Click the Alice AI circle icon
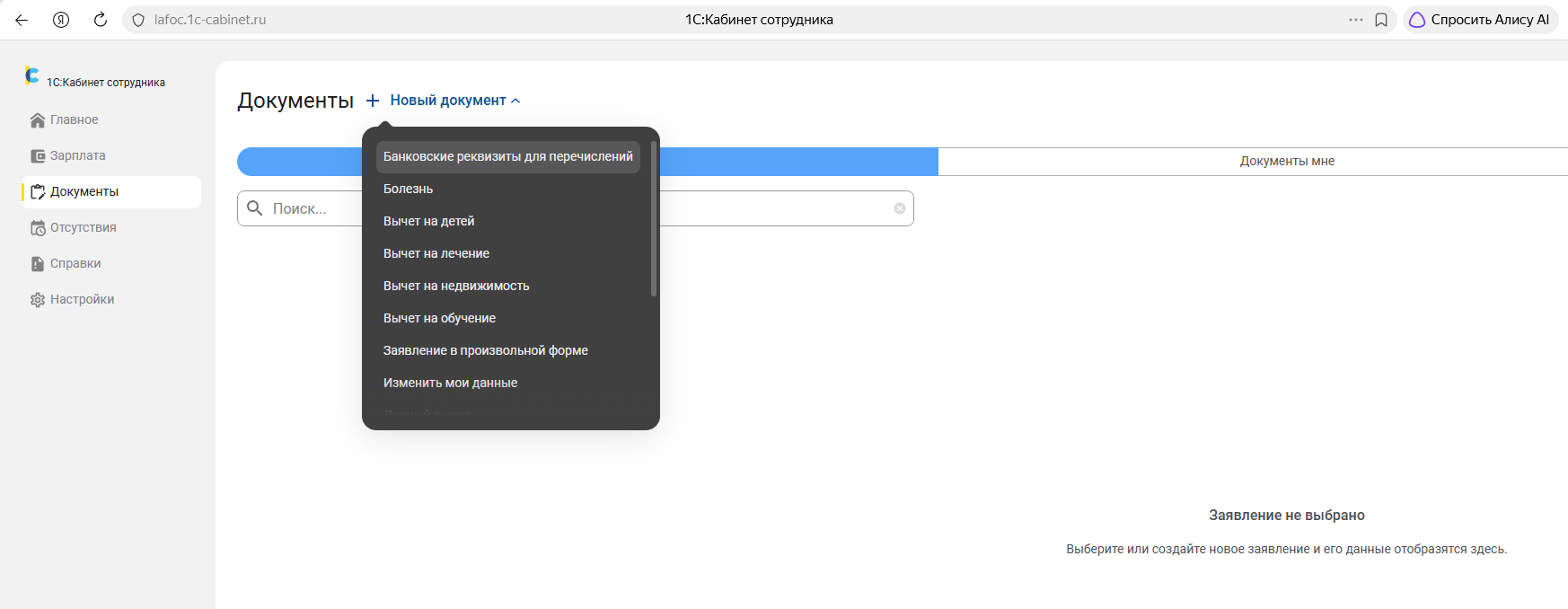 1417,20
